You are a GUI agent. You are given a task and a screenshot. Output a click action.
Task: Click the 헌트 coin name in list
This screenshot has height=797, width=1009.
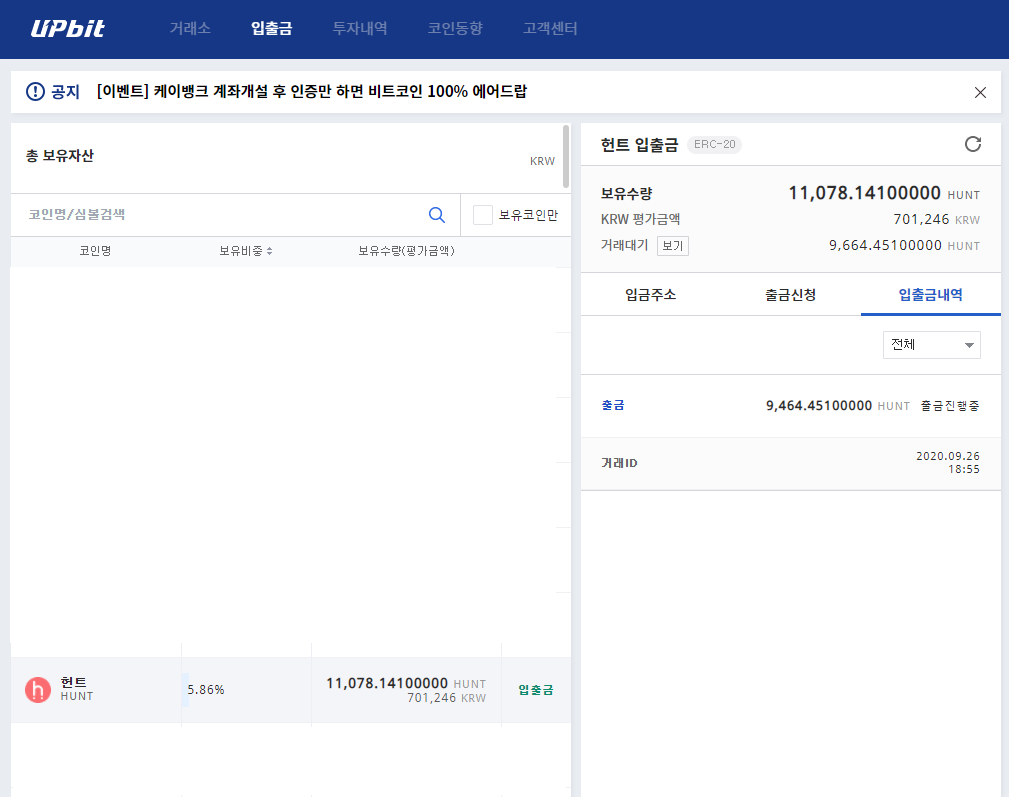[73, 682]
